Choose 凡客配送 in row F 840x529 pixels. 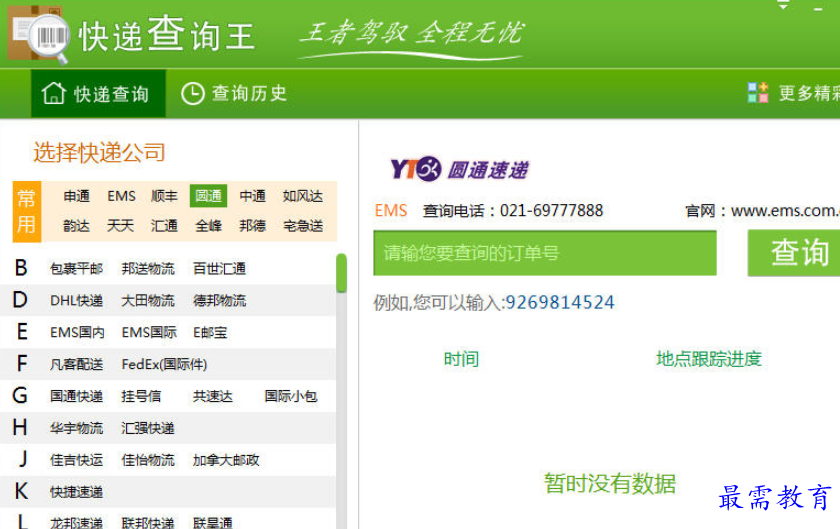[x=77, y=364]
